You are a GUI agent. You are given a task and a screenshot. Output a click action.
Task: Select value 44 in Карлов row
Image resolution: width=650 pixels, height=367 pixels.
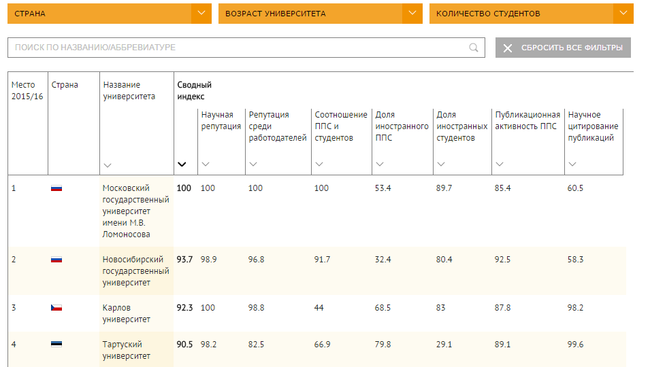coord(318,308)
